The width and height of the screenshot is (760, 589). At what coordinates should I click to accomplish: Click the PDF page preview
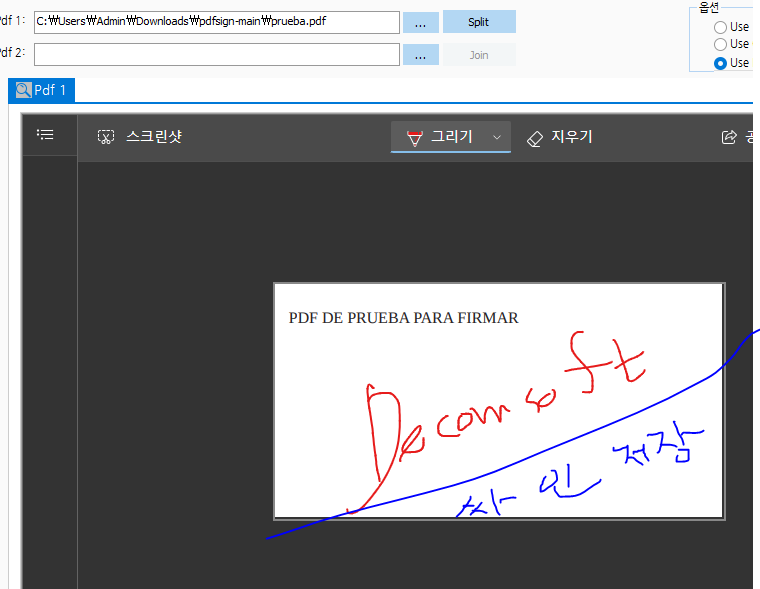499,401
